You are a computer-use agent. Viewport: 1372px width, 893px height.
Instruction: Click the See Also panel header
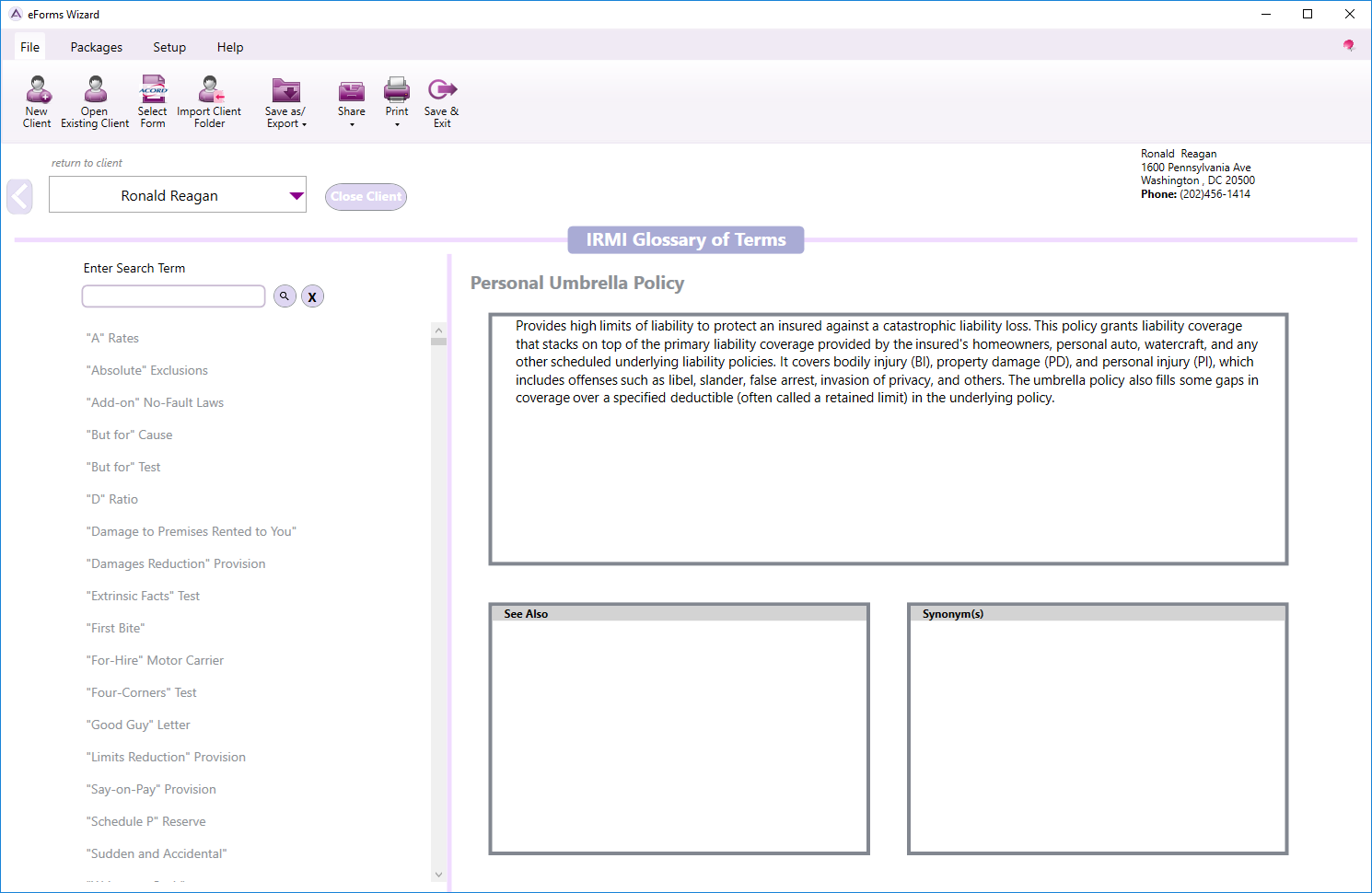coord(680,613)
